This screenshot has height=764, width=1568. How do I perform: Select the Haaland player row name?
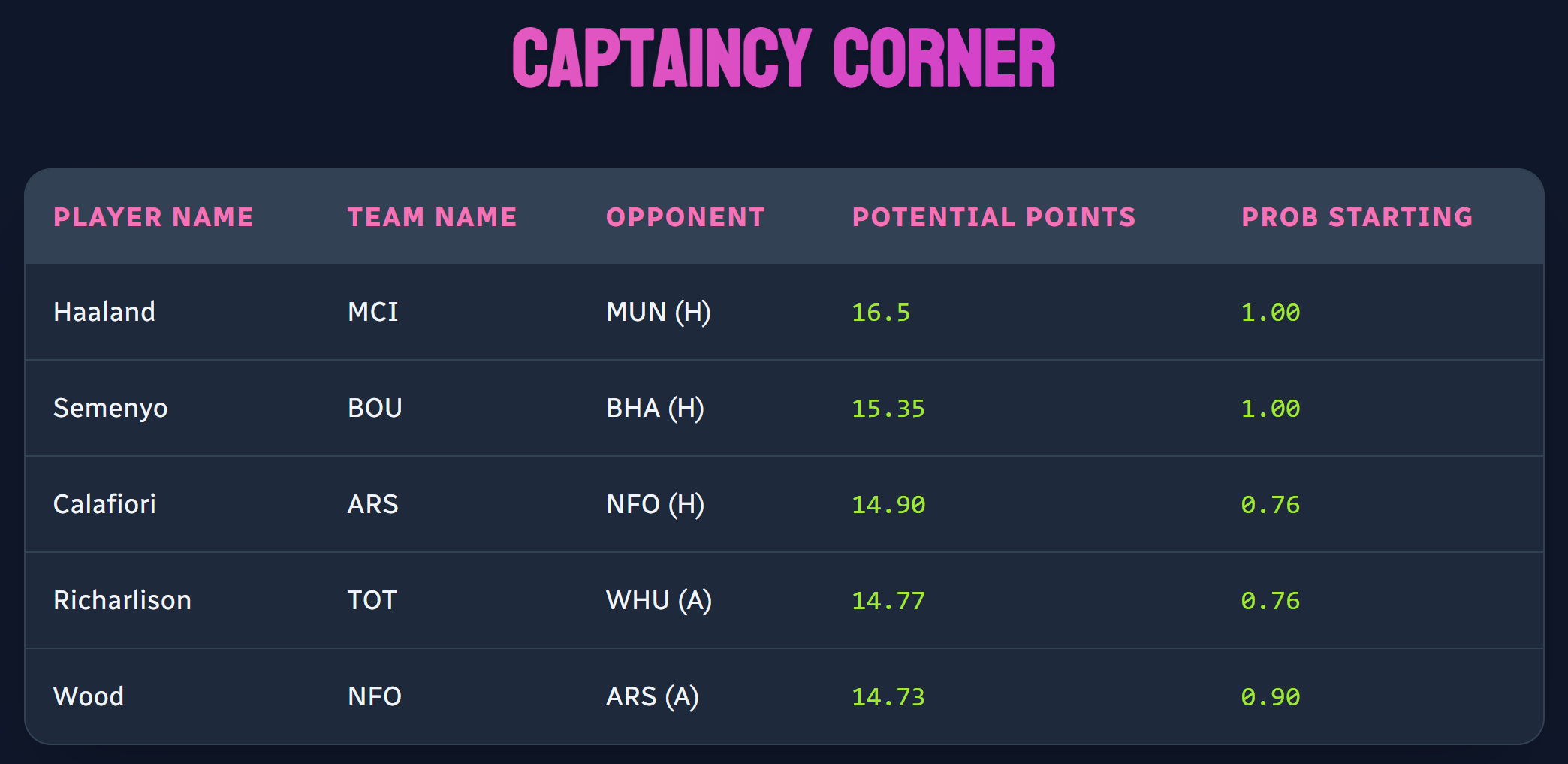104,312
